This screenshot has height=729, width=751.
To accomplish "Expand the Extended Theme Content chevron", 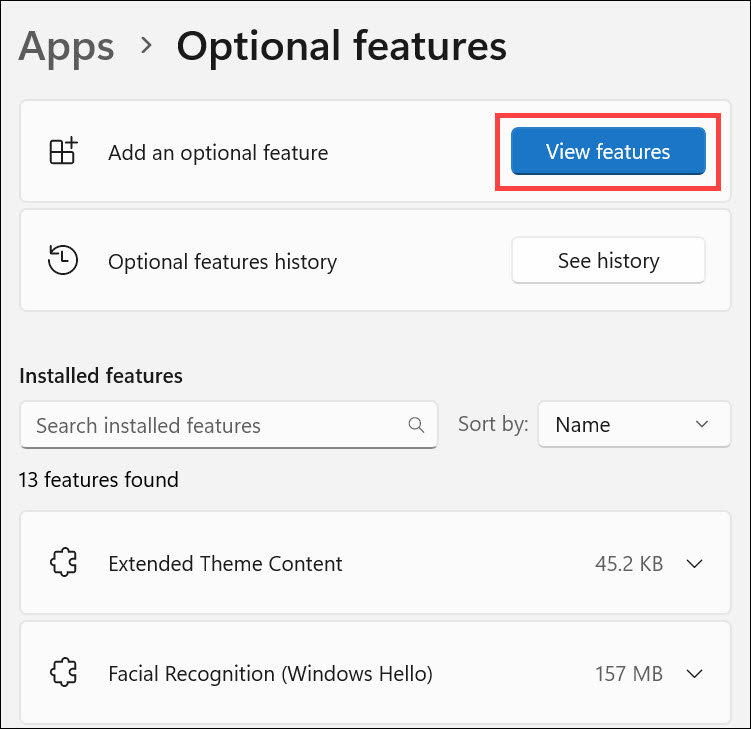I will [x=696, y=563].
